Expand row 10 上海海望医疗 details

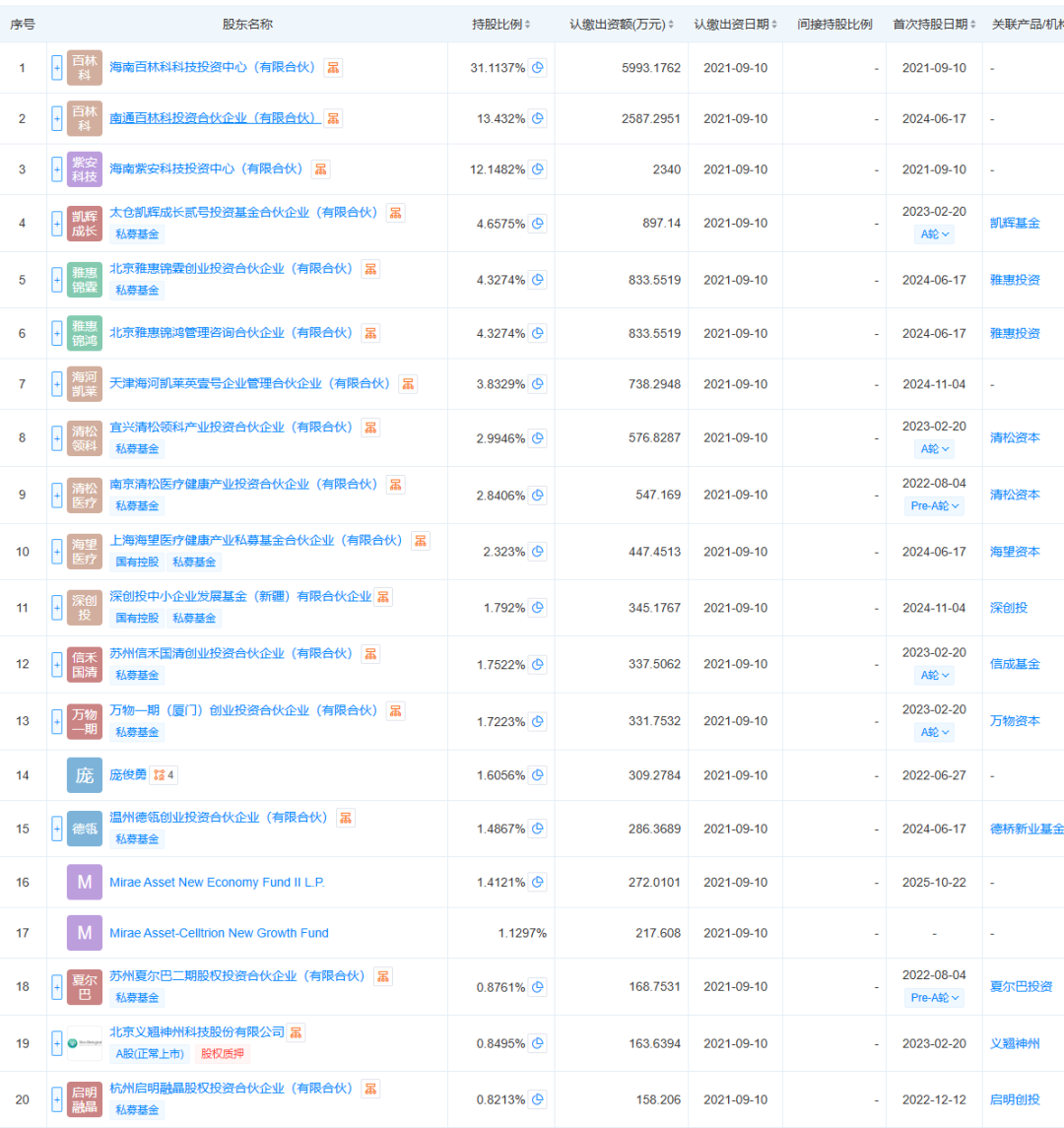(57, 552)
